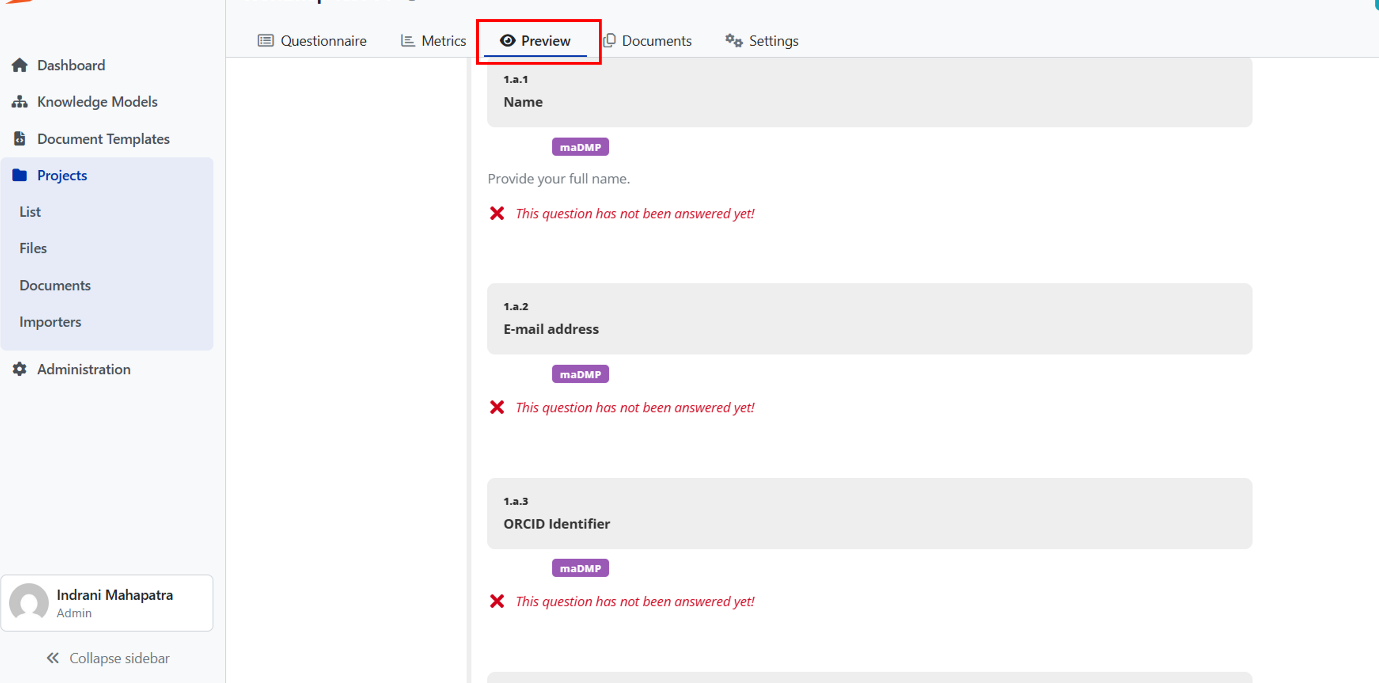The image size is (1379, 683).
Task: Open the Knowledge Models menu item
Action: coord(97,102)
